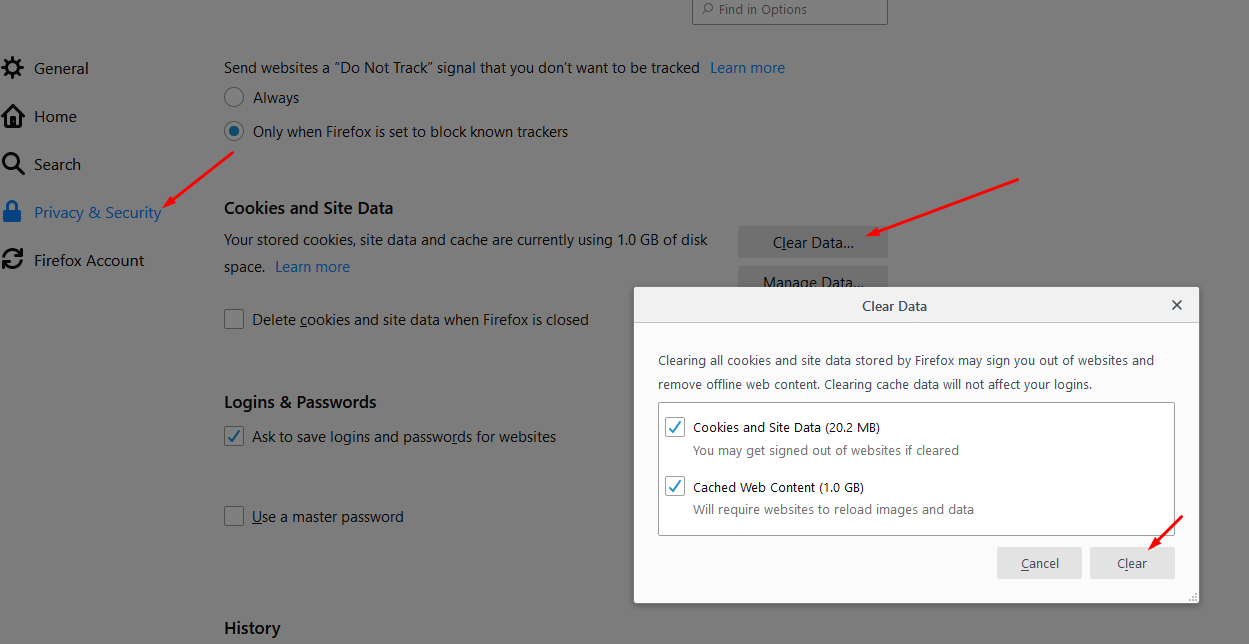1249x644 pixels.
Task: Cancel the Clear Data dialog
Action: [x=1038, y=562]
